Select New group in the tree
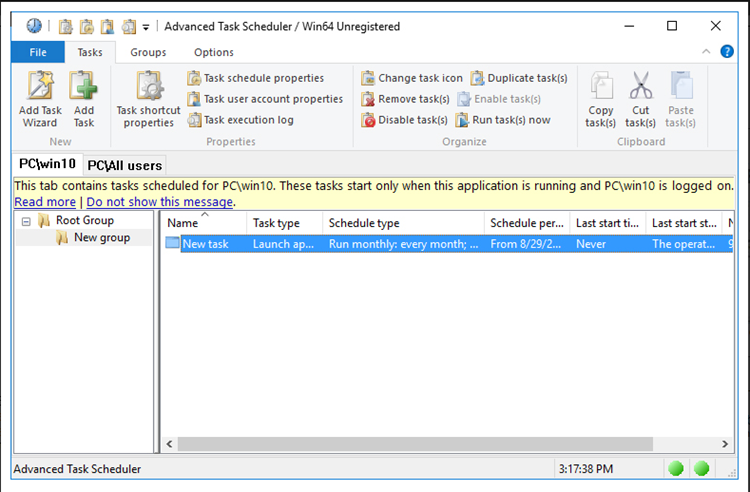This screenshot has width=750, height=492. tap(101, 238)
